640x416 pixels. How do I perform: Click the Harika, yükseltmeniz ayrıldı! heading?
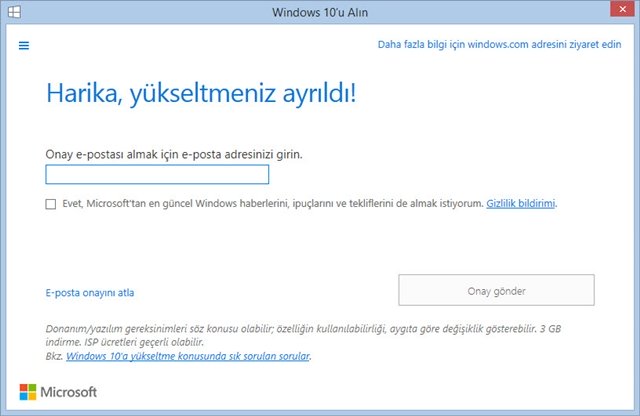point(201,93)
